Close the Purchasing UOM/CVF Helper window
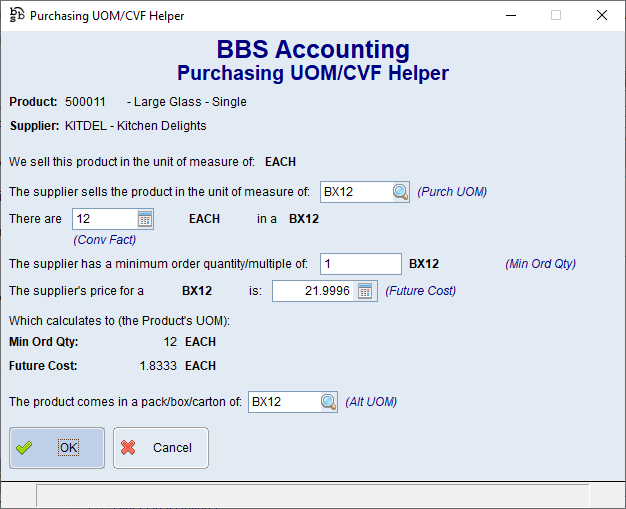The image size is (626, 509). tap(601, 16)
